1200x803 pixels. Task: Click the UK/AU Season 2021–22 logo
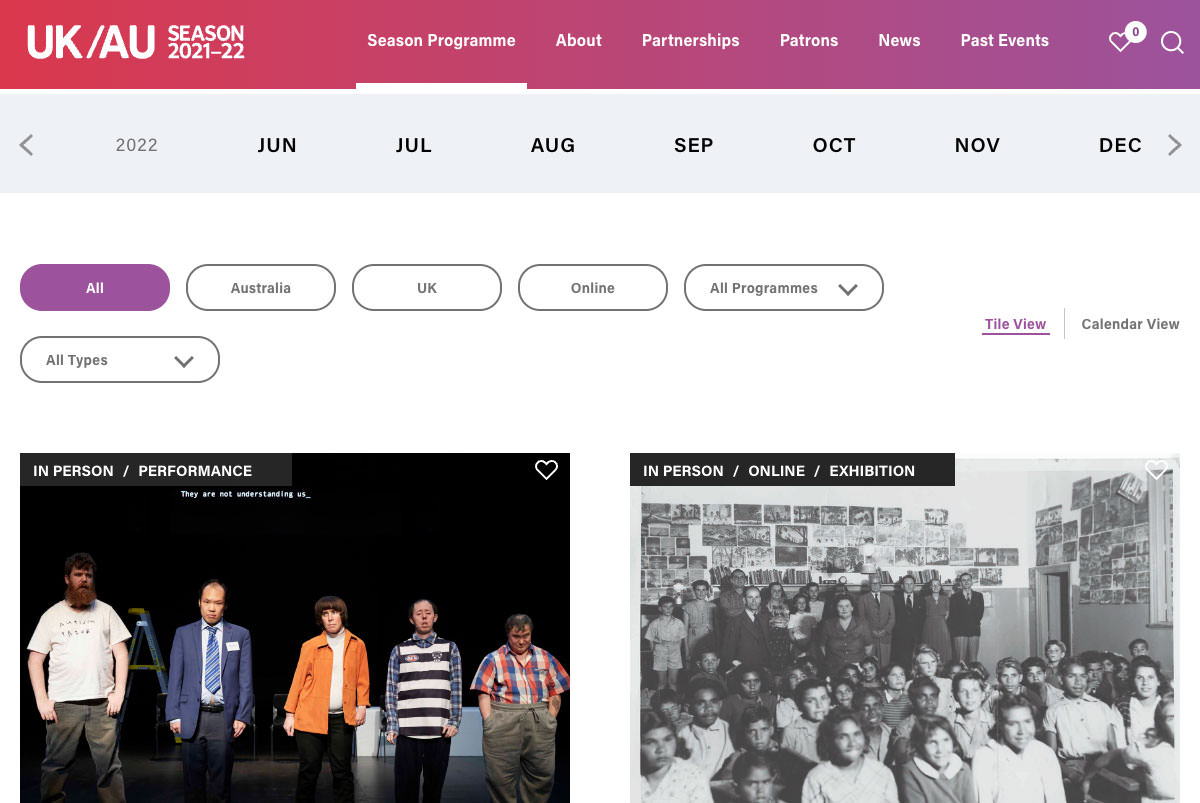pyautogui.click(x=136, y=42)
